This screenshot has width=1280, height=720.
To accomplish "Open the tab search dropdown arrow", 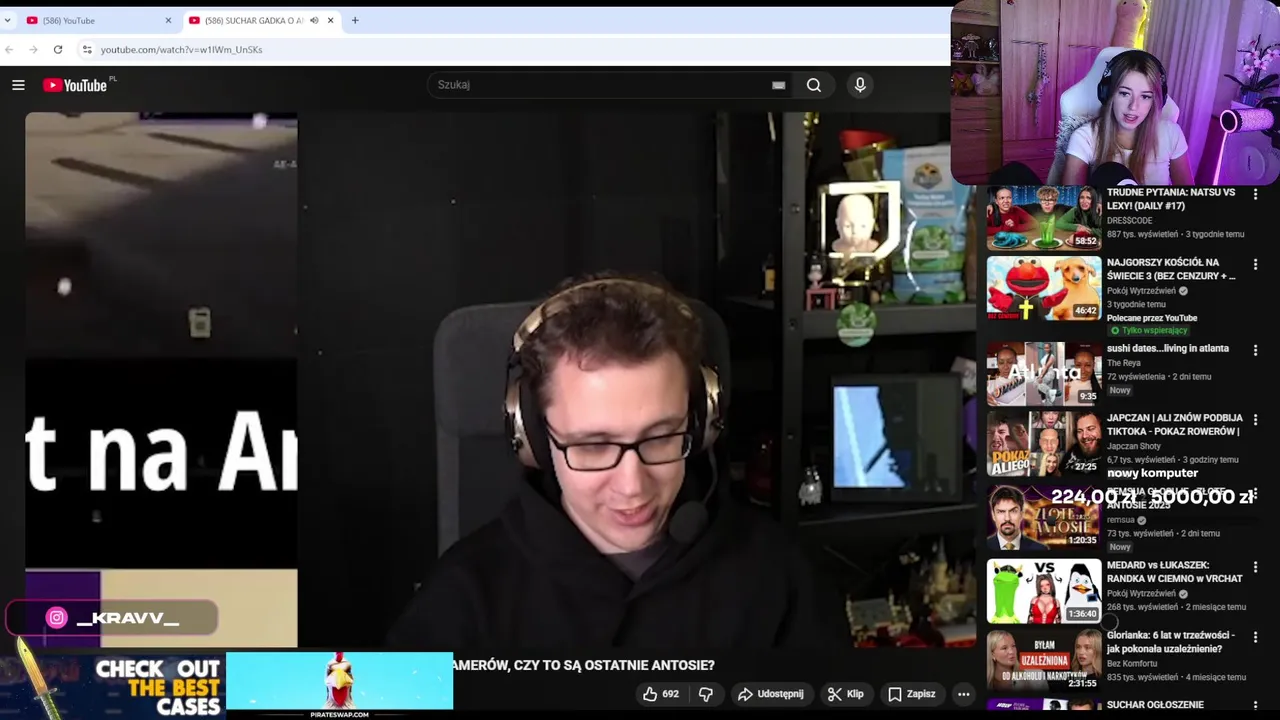I will coord(7,20).
